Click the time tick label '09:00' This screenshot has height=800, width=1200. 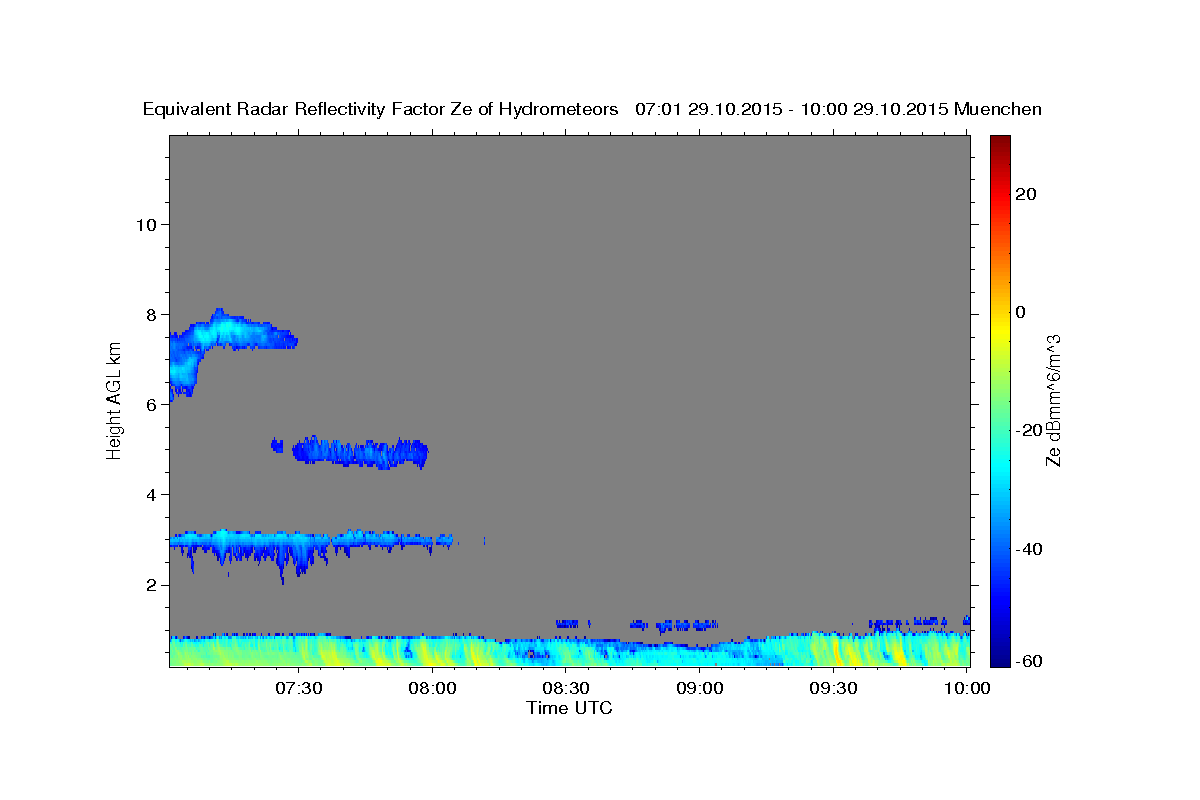point(700,688)
